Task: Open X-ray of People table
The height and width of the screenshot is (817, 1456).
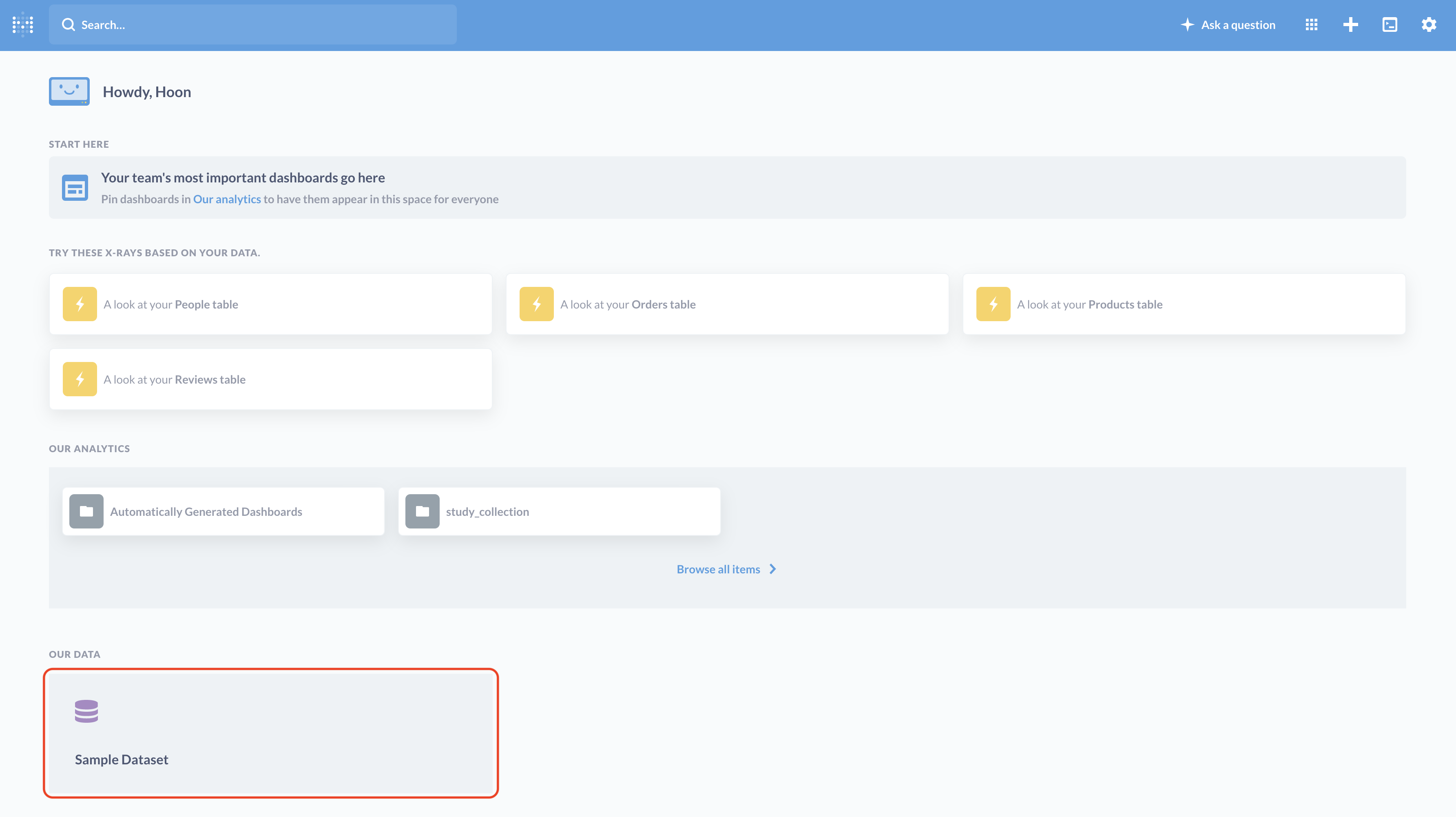Action: pos(271,304)
